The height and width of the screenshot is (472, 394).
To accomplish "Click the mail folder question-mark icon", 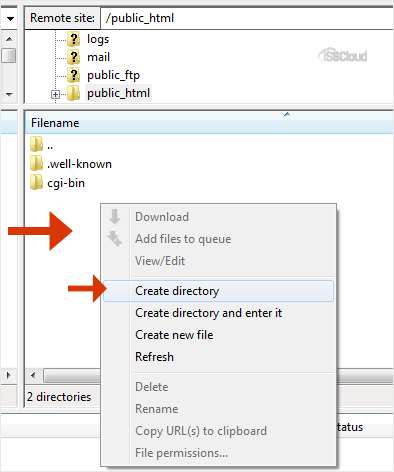I will click(73, 57).
